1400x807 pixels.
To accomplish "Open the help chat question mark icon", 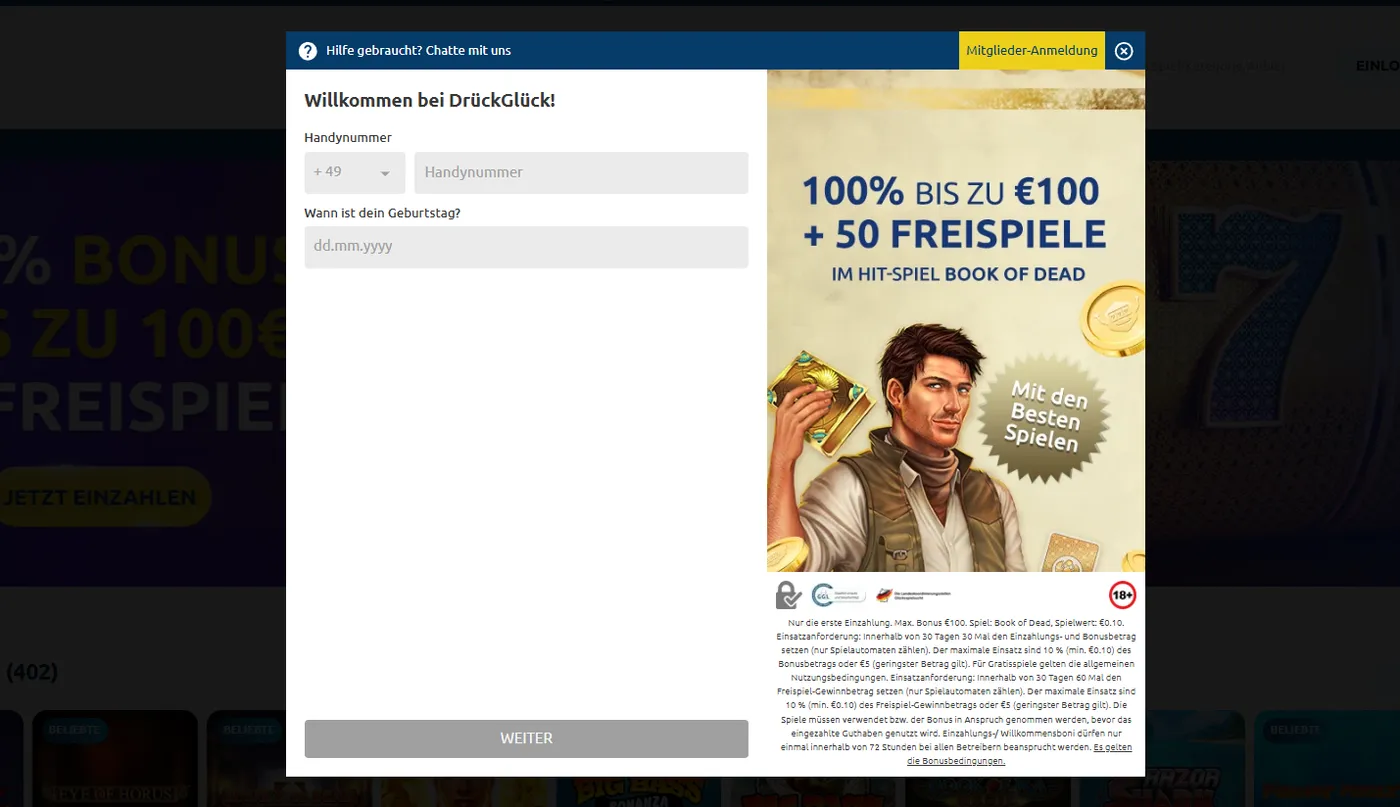I will point(307,50).
